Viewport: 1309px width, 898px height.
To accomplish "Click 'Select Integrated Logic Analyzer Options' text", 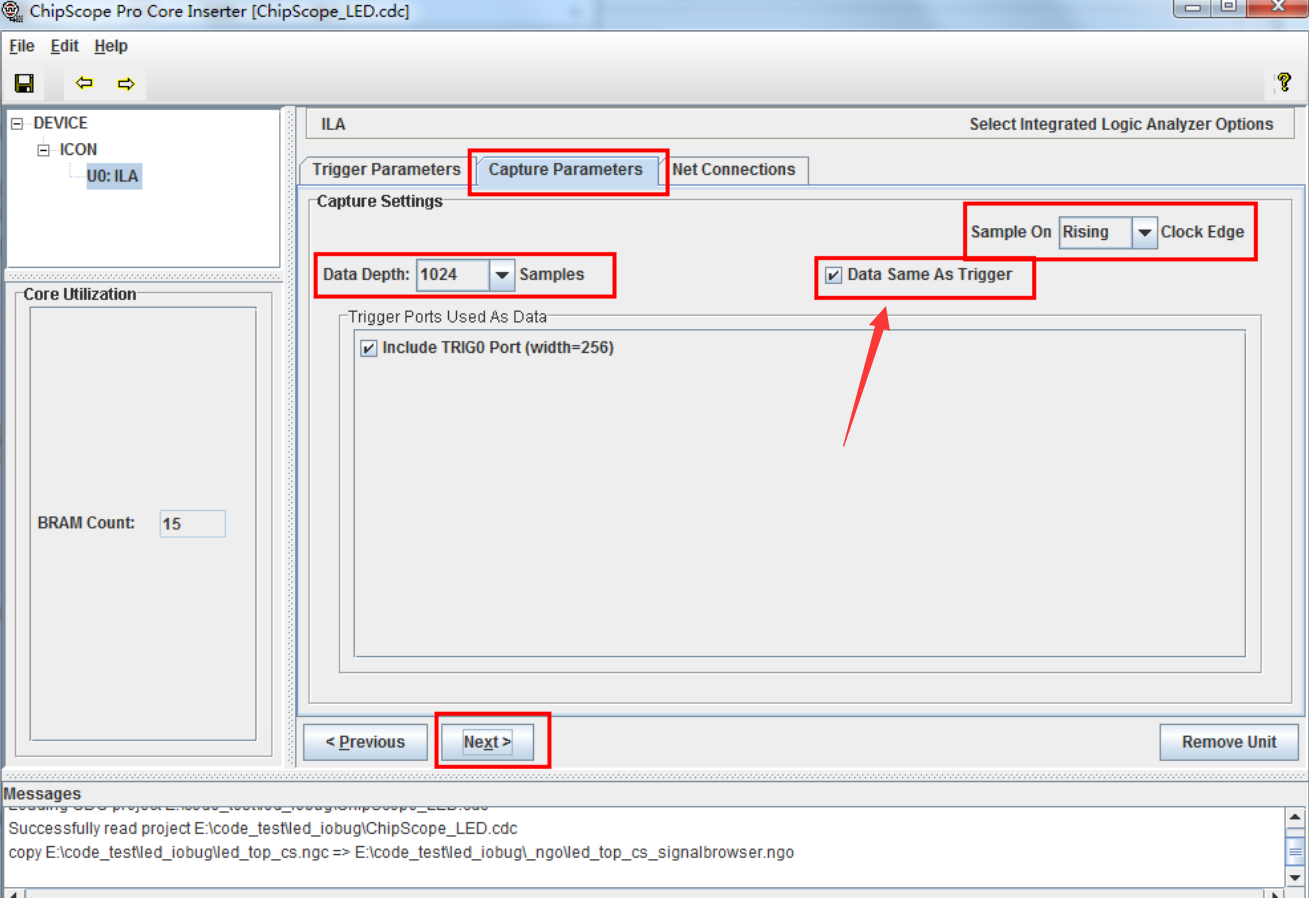I will click(1121, 125).
